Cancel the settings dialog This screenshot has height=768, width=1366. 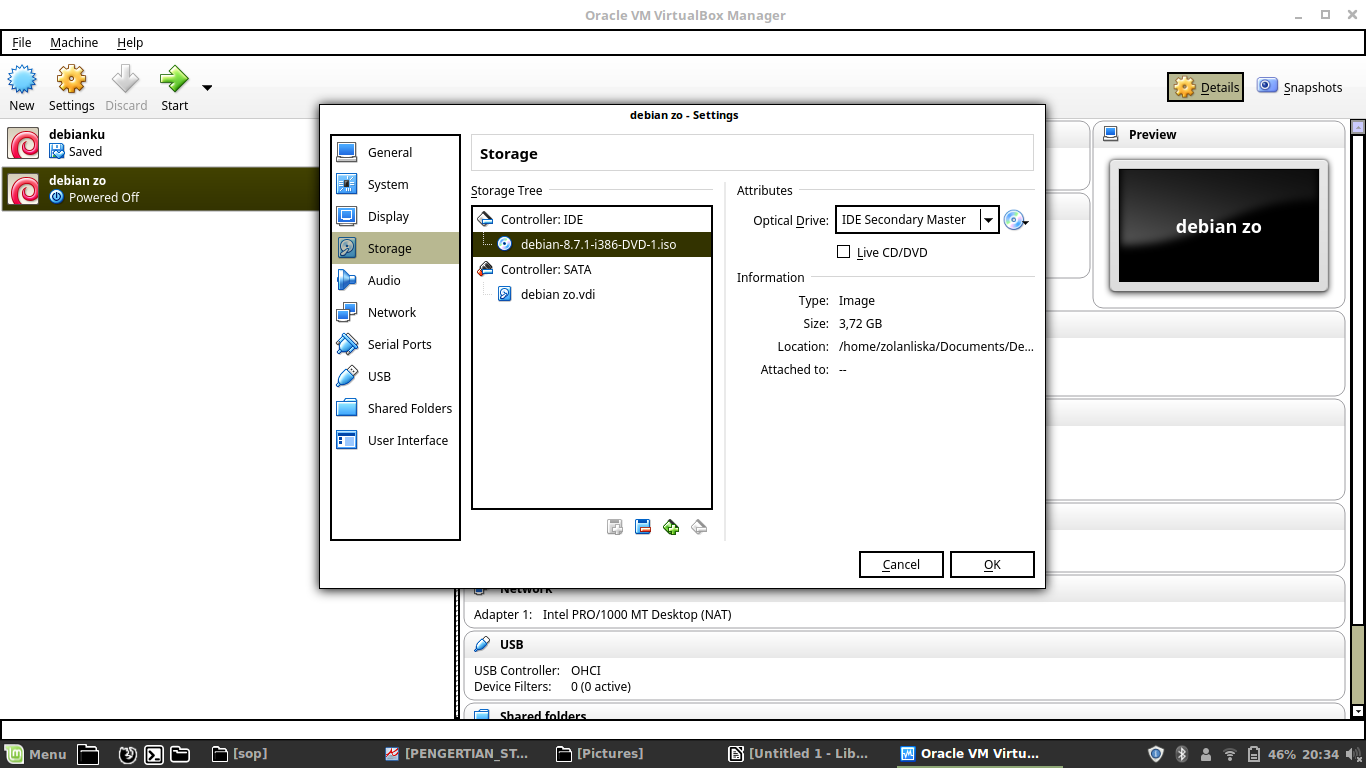point(900,564)
